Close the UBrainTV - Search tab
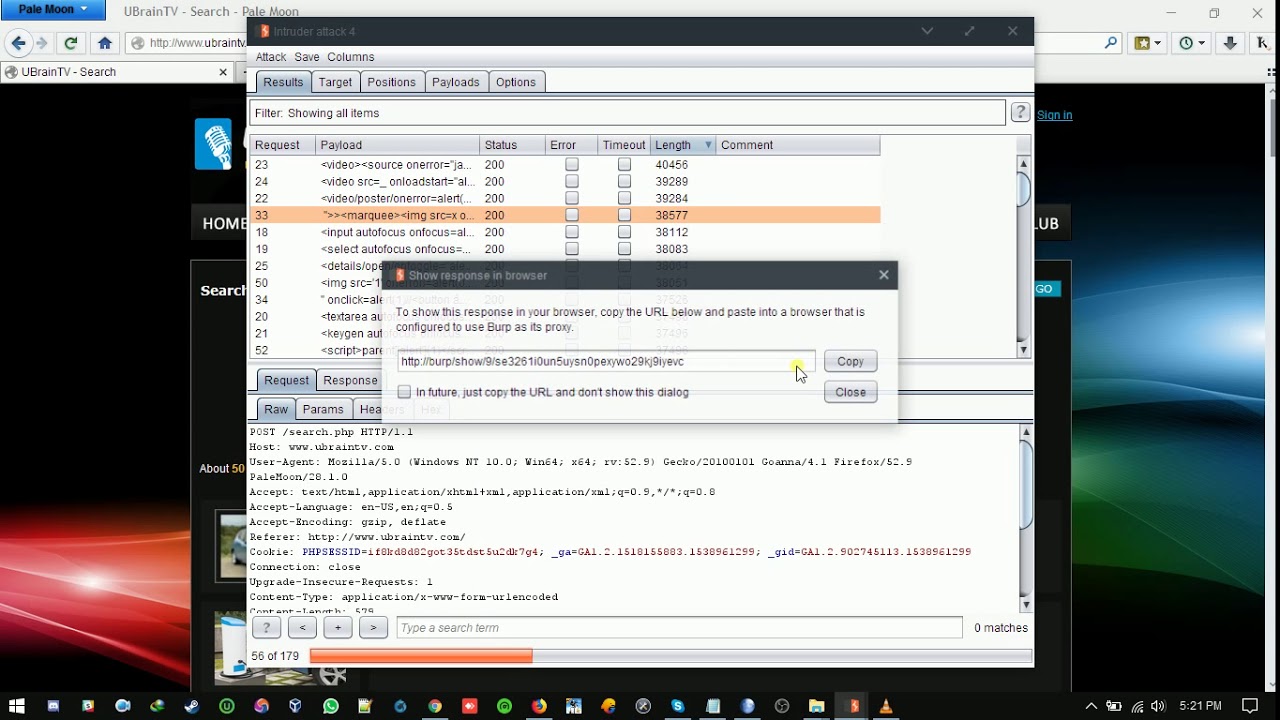The width and height of the screenshot is (1280, 720). (223, 72)
